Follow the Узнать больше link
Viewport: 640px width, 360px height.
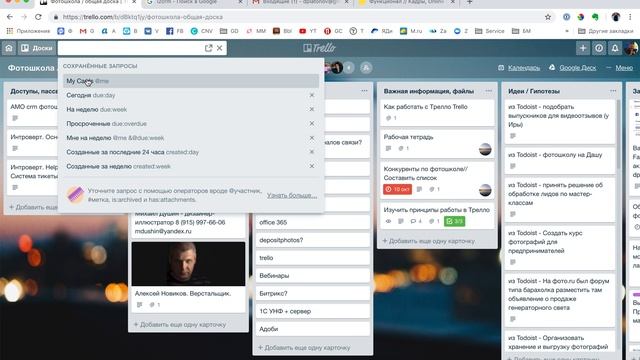coord(292,196)
